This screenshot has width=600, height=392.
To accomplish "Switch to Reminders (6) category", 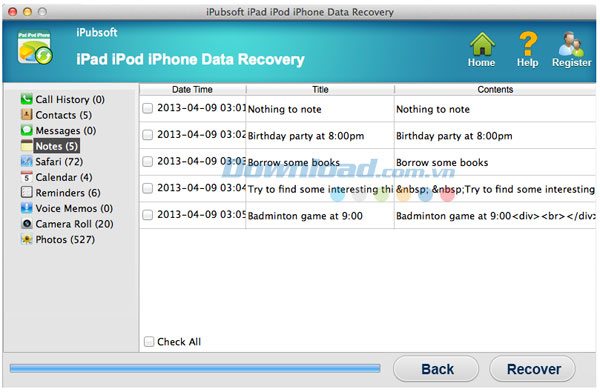I will pyautogui.click(x=68, y=193).
